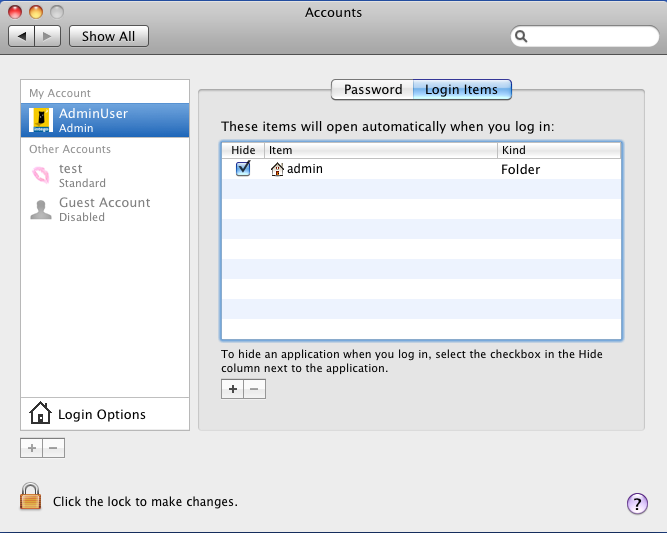
Task: Click the search field in toolbar
Action: coord(590,37)
